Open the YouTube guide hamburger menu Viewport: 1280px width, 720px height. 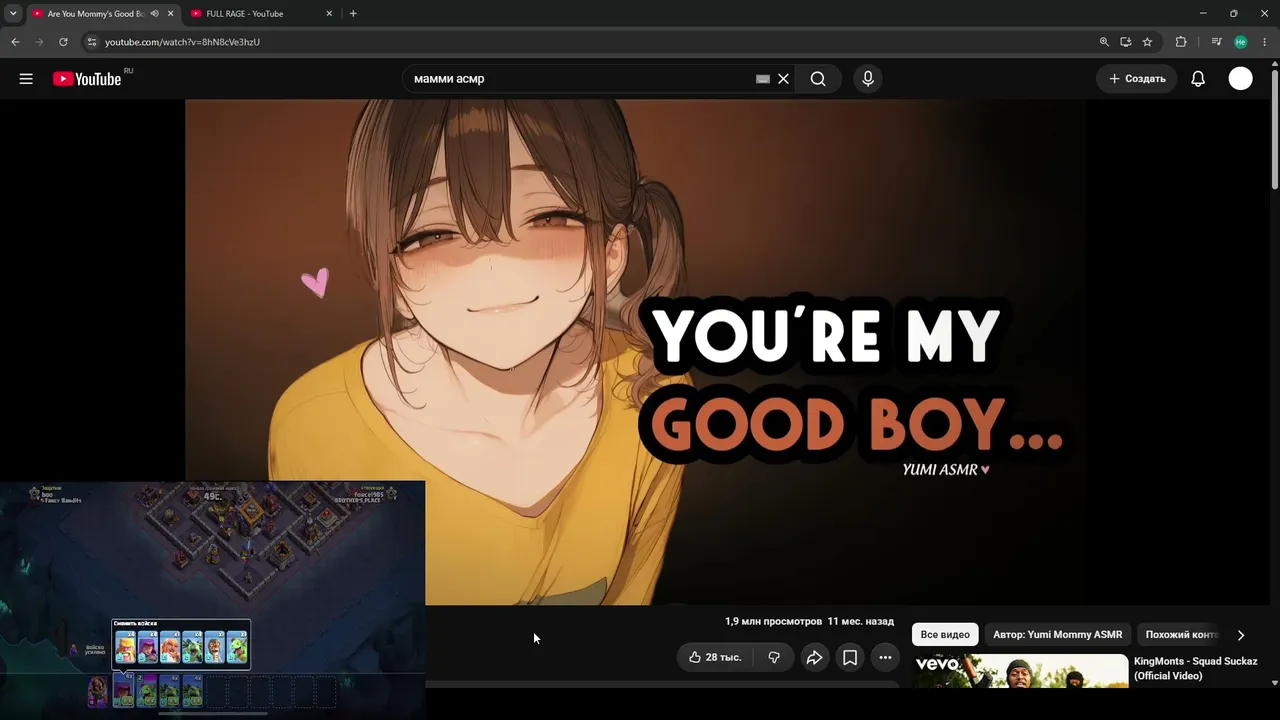pyautogui.click(x=26, y=79)
